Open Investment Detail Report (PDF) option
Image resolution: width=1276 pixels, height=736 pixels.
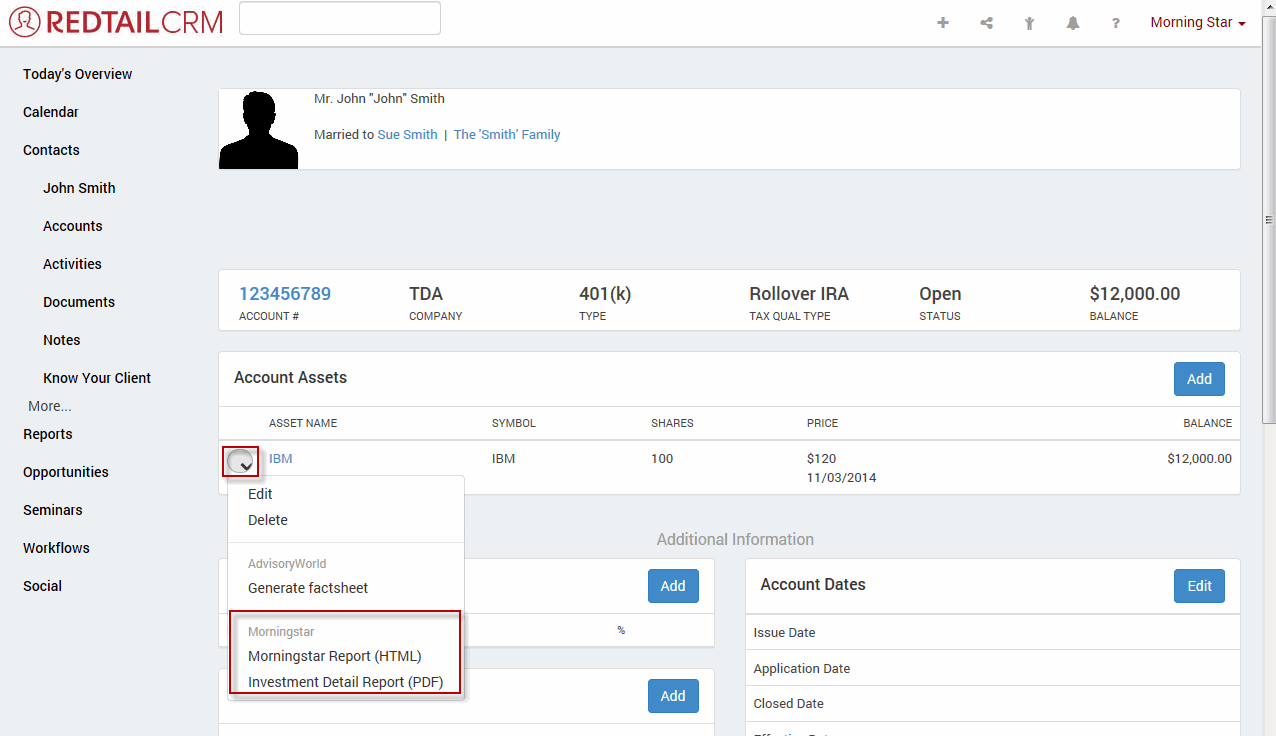coord(345,682)
